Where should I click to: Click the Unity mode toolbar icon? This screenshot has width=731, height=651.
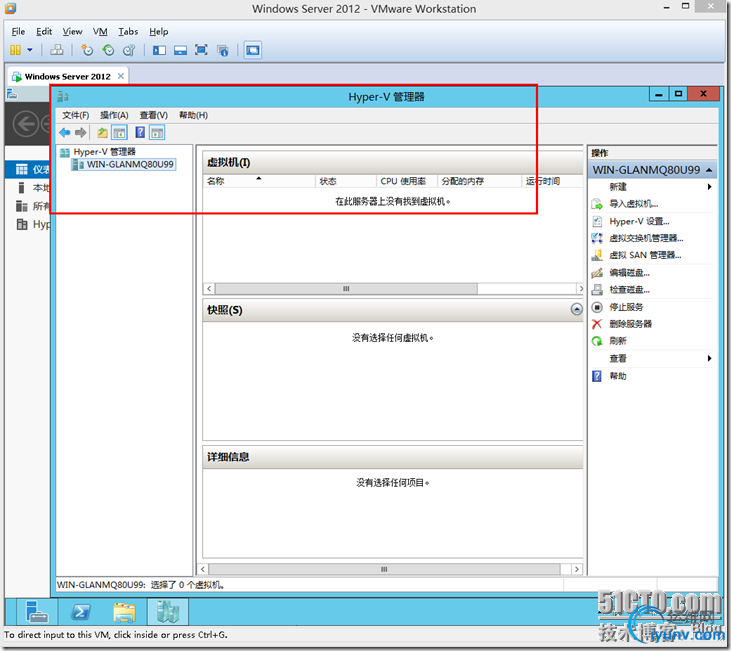(223, 50)
